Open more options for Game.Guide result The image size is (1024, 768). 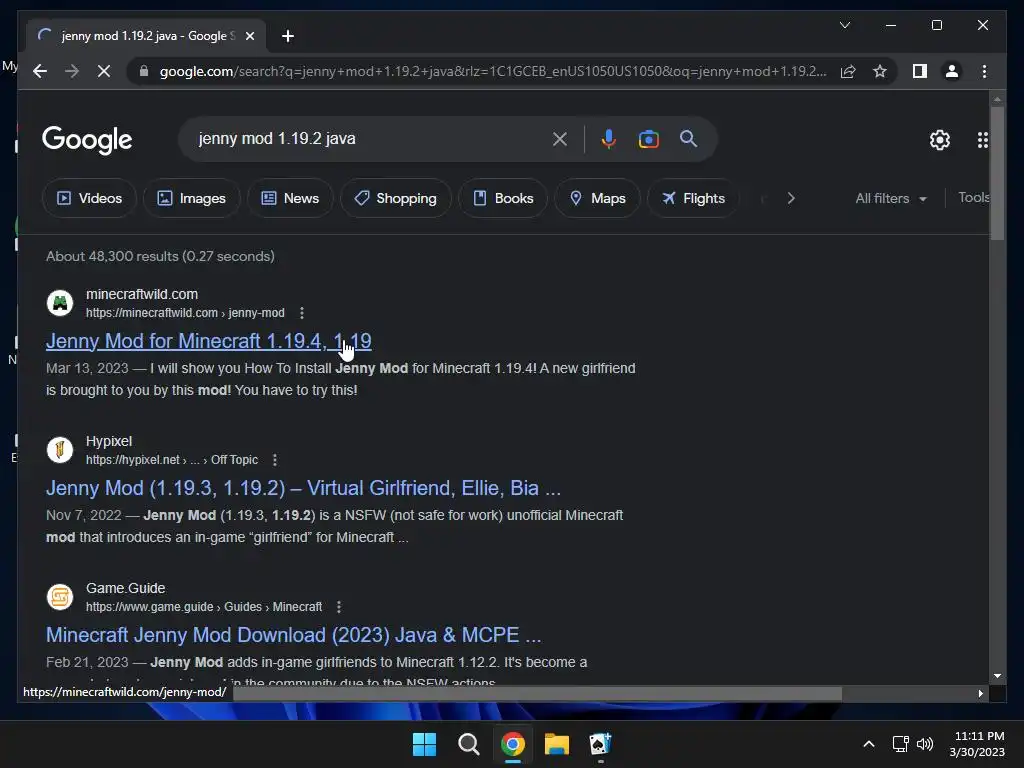[x=339, y=607]
